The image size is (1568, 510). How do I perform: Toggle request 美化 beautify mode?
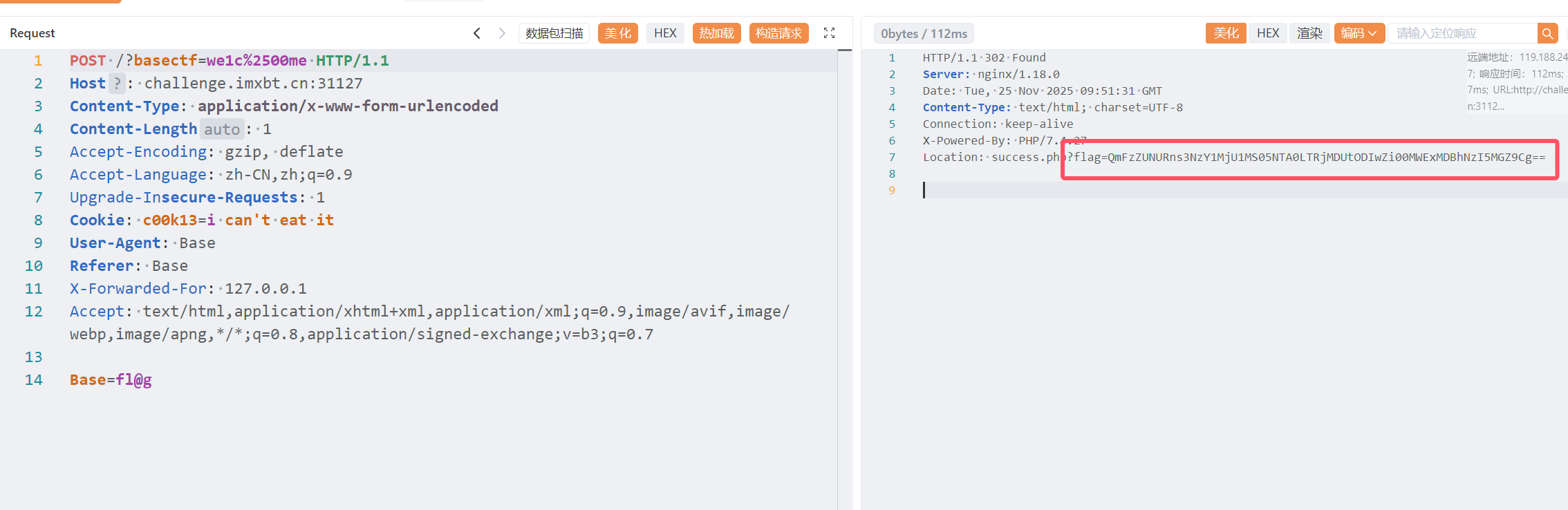click(x=617, y=33)
